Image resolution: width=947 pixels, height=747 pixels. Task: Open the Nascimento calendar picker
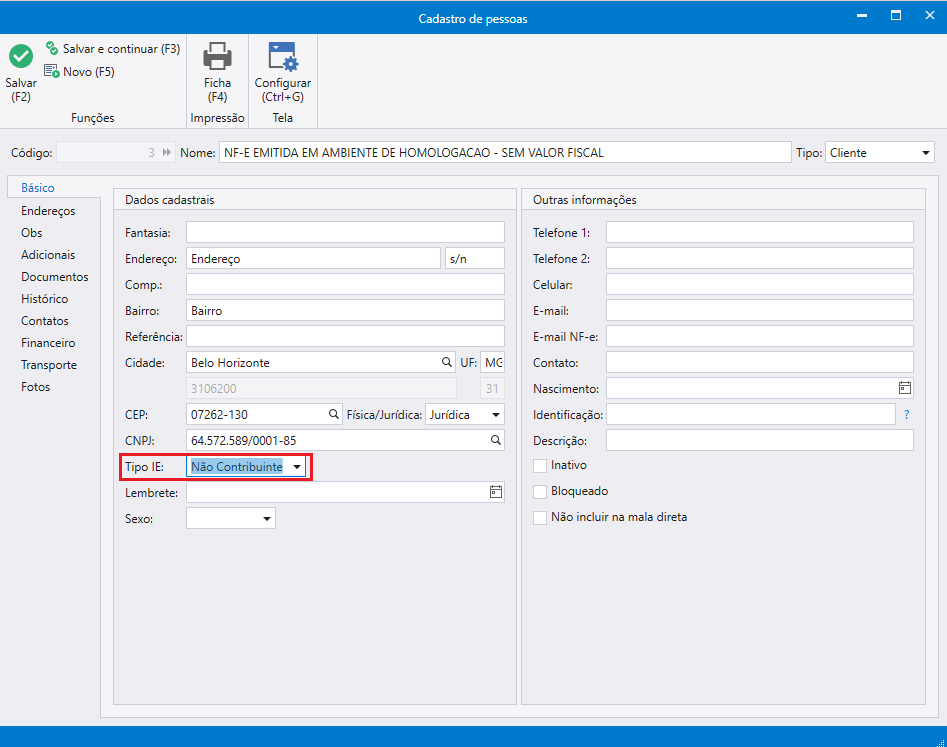tap(905, 388)
